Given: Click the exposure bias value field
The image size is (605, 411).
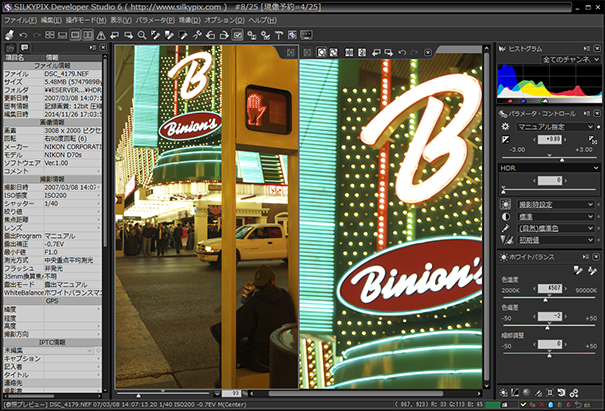Looking at the screenshot, I should (549, 139).
